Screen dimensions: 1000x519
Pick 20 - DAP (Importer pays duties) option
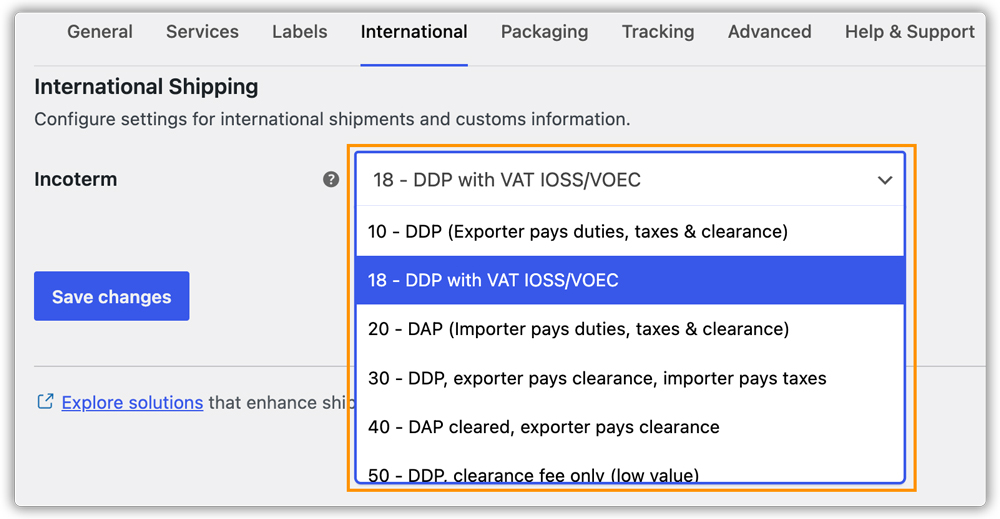point(630,329)
